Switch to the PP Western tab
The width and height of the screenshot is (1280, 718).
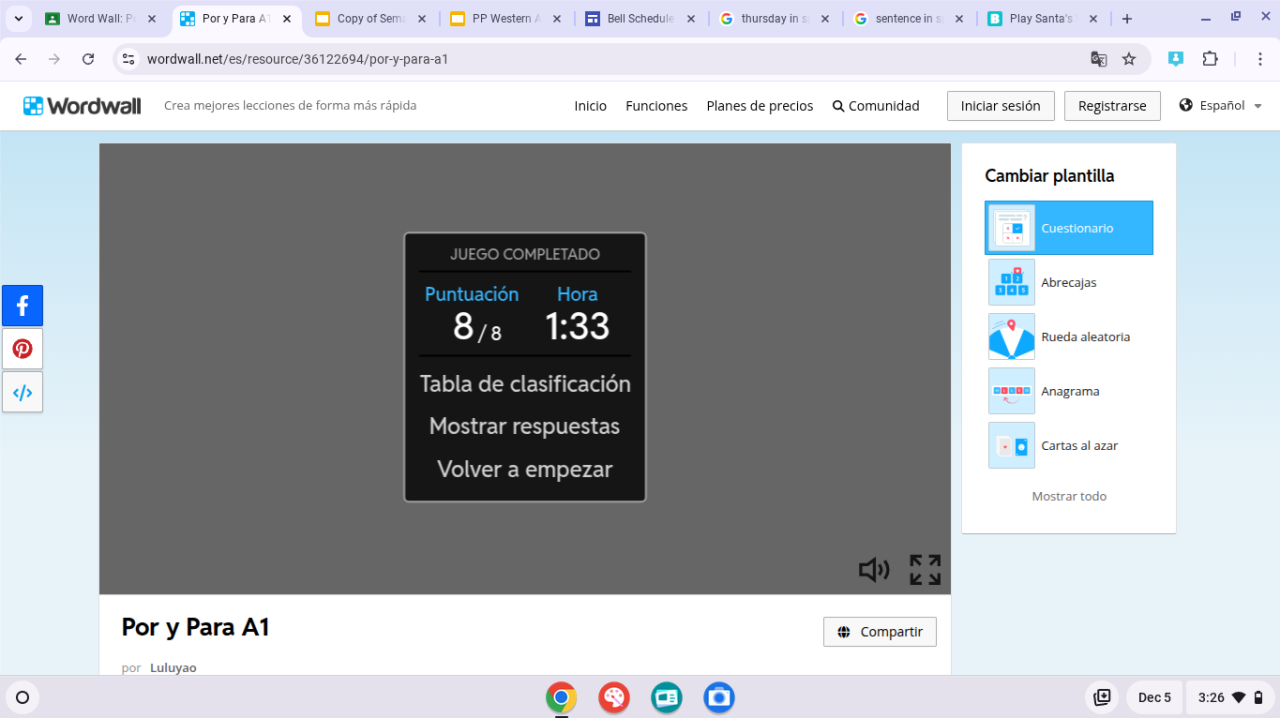pyautogui.click(x=505, y=18)
